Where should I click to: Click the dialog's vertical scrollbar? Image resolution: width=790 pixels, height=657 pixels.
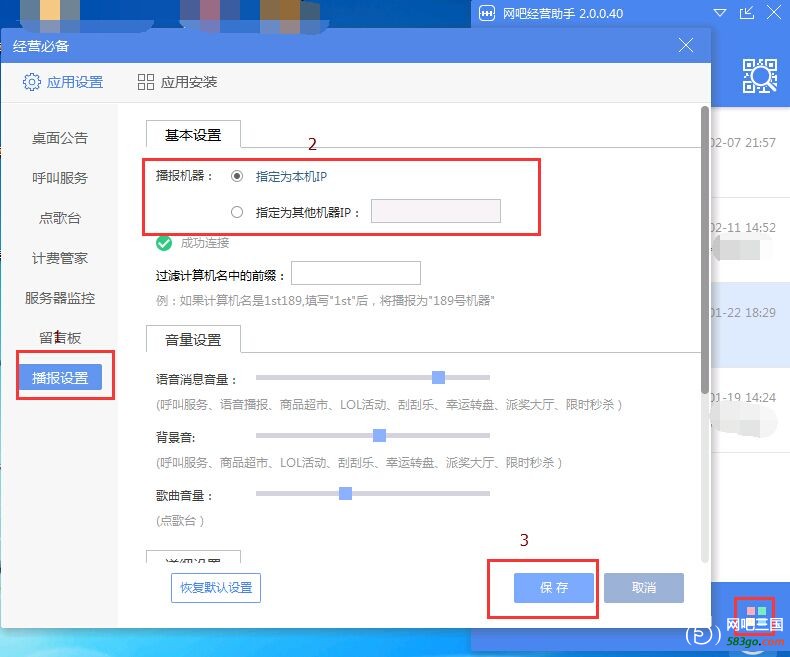click(705, 250)
